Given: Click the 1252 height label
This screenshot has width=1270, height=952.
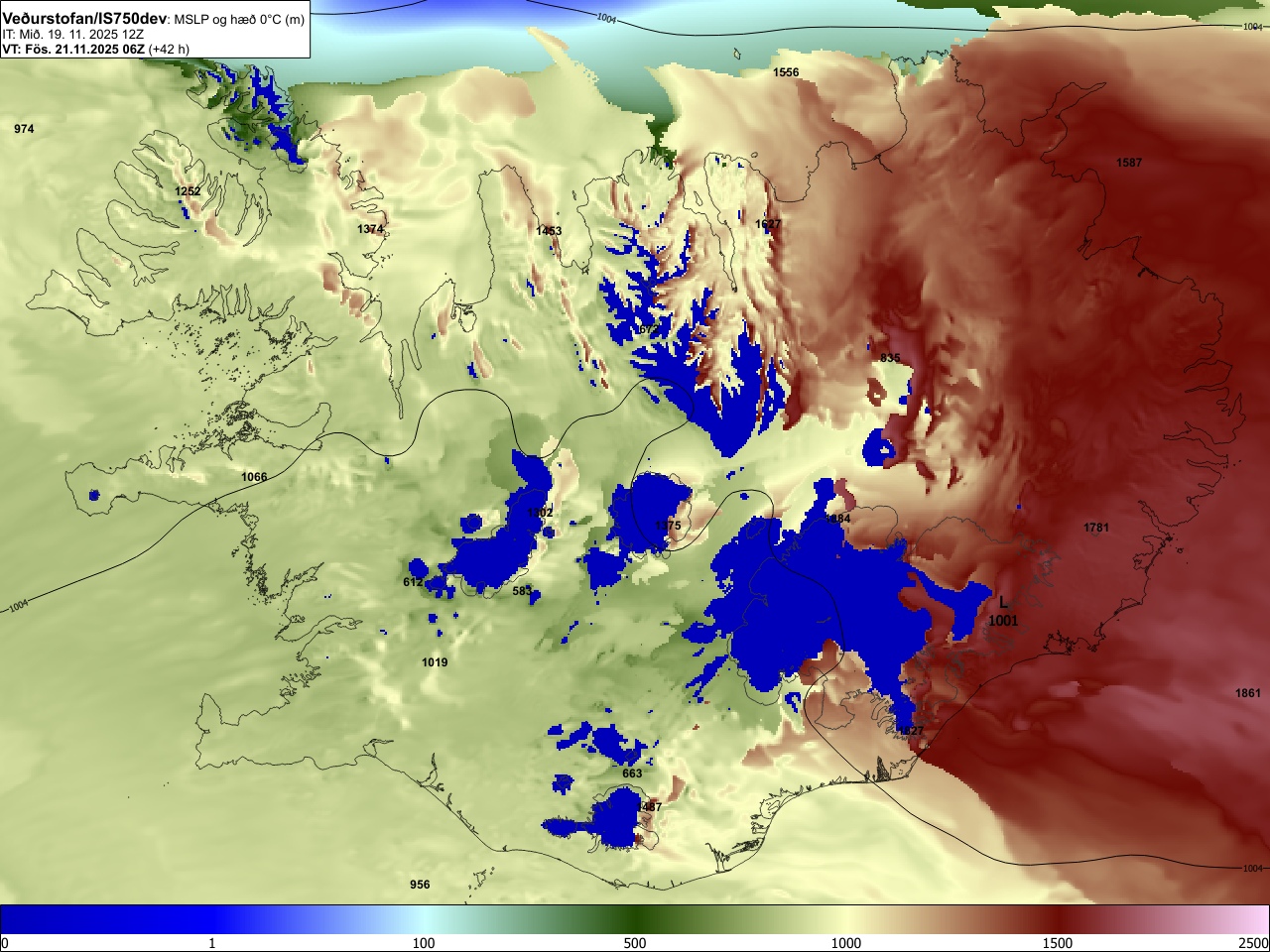Looking at the screenshot, I should pos(188,191).
